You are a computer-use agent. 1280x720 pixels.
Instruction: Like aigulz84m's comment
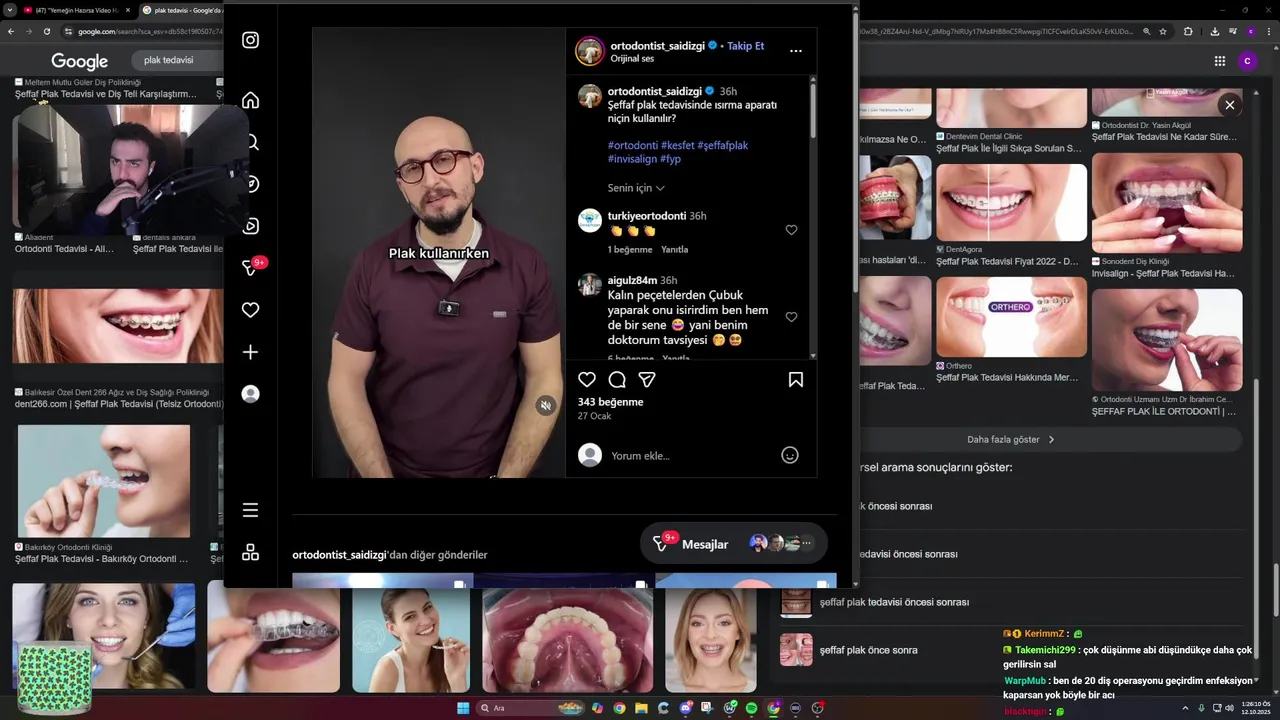click(791, 317)
